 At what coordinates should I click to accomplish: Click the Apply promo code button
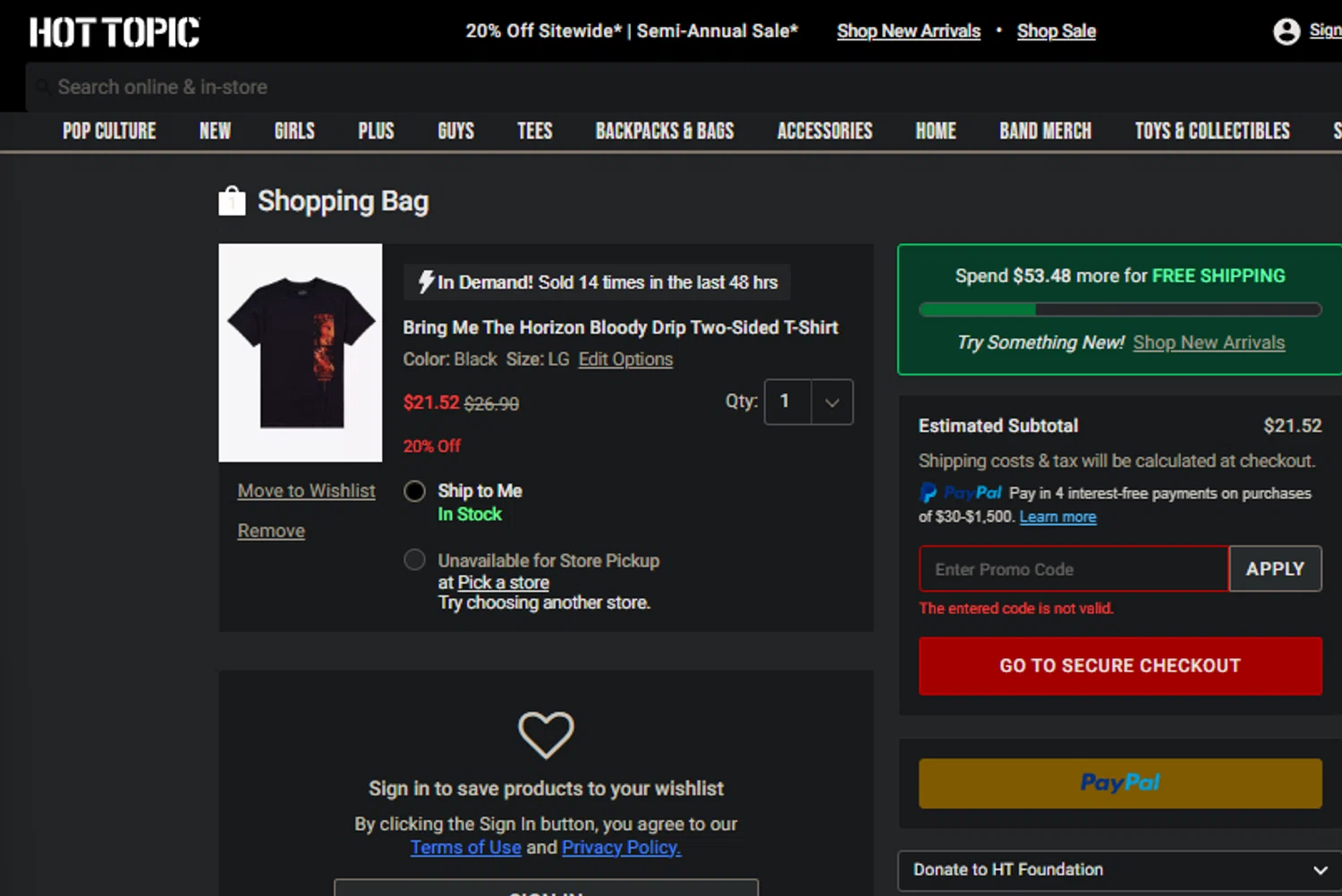click(x=1275, y=569)
